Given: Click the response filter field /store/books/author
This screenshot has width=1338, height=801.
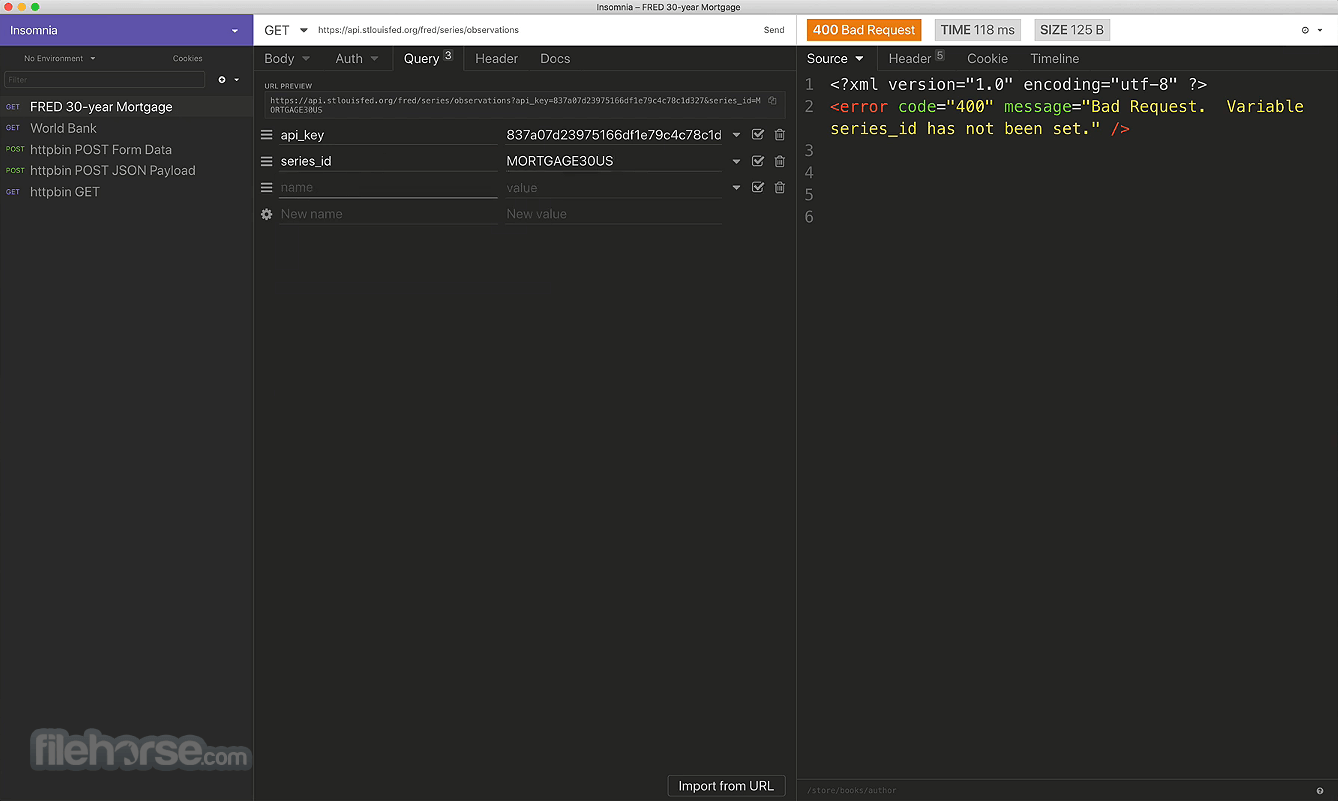Looking at the screenshot, I should click(x=1055, y=791).
